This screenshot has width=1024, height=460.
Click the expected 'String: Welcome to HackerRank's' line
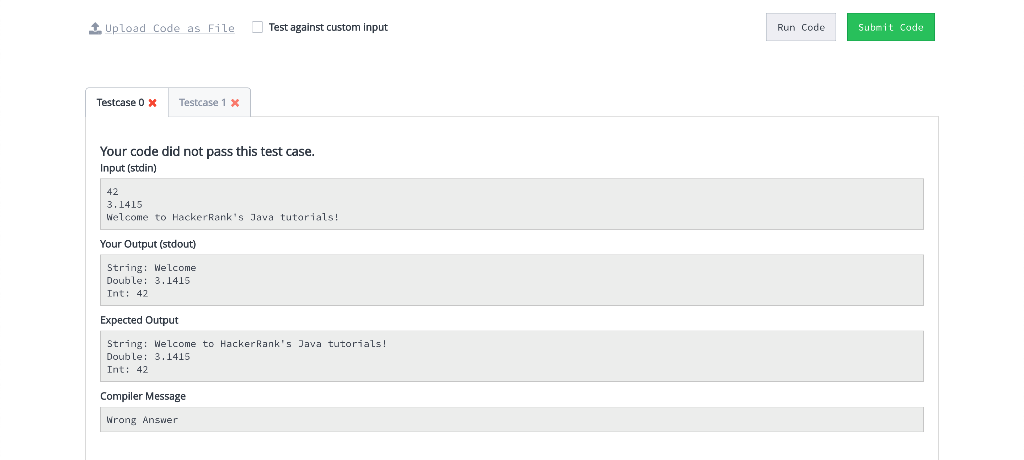(247, 344)
